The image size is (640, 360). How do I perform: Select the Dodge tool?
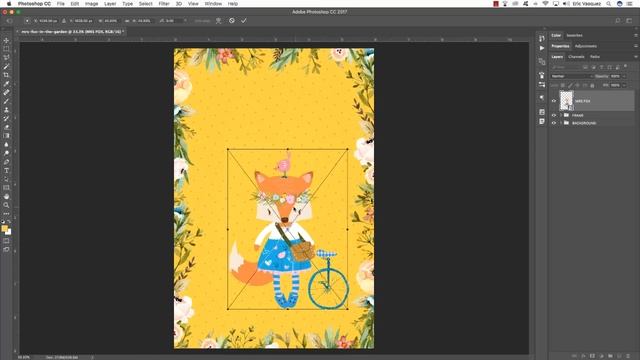tap(6, 153)
